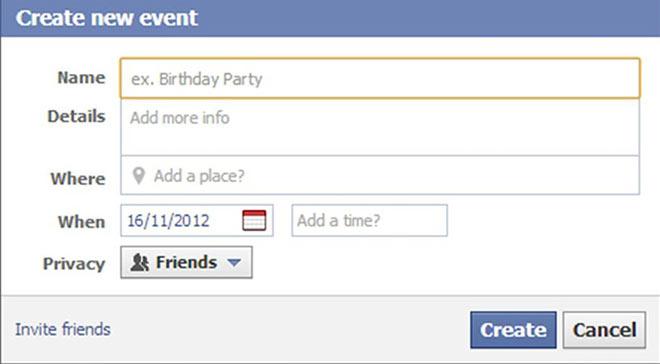Open the Friends privacy selector

[x=186, y=263]
